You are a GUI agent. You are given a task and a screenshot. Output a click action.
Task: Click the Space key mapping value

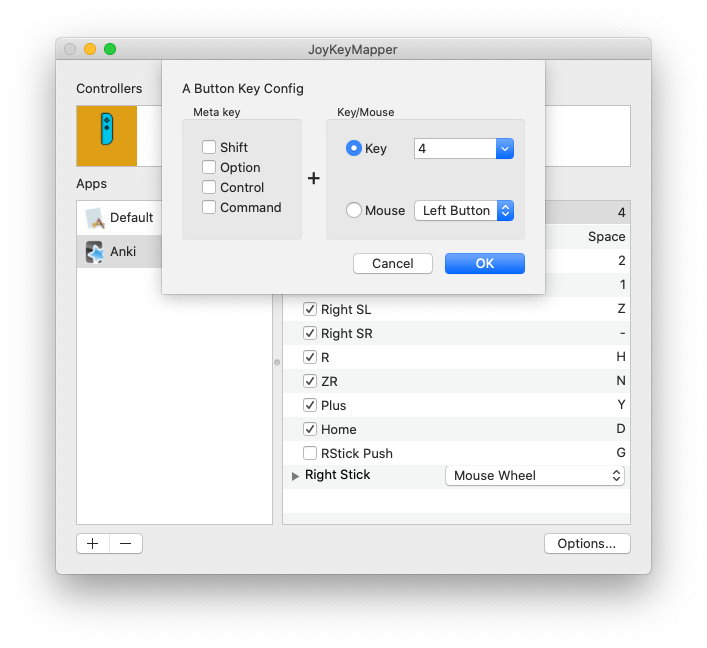(x=606, y=237)
